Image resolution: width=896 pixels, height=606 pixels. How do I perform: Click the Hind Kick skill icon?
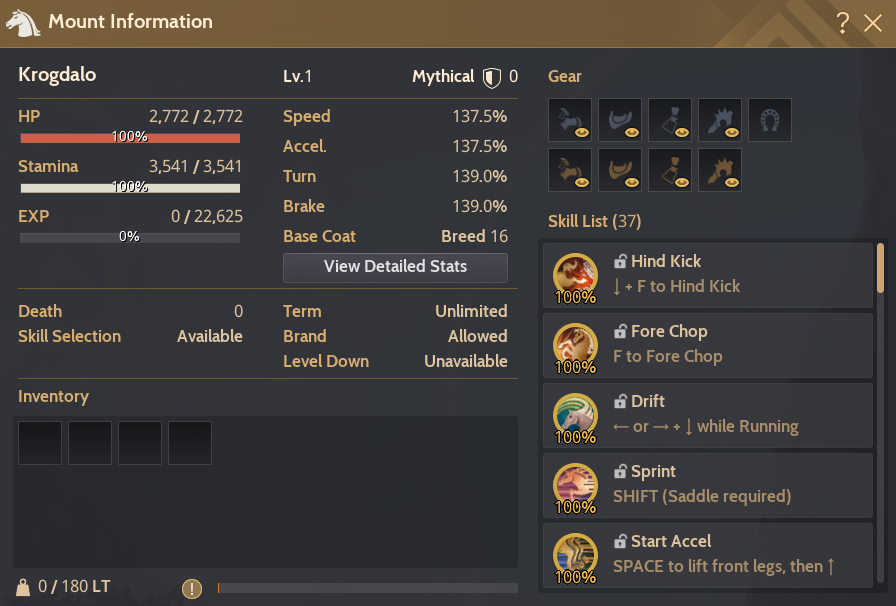coord(575,277)
